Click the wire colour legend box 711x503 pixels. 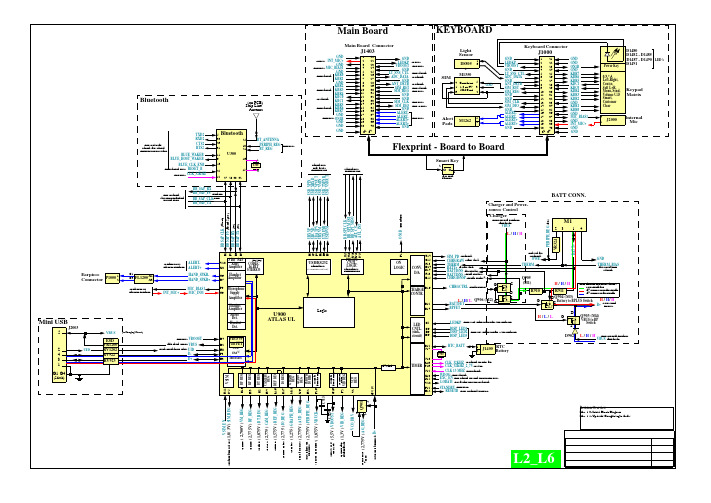[599, 290]
